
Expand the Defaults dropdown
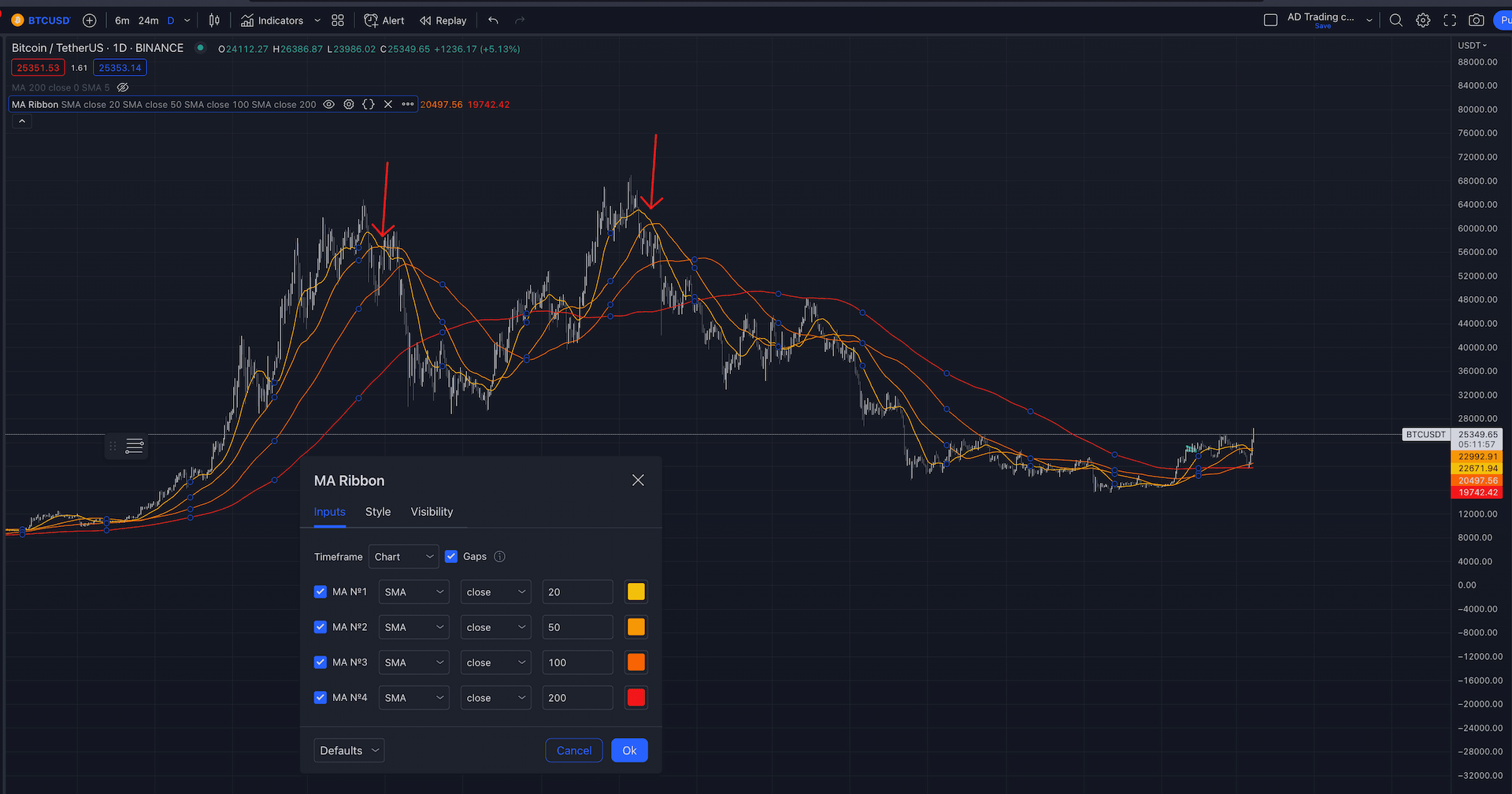(x=349, y=751)
